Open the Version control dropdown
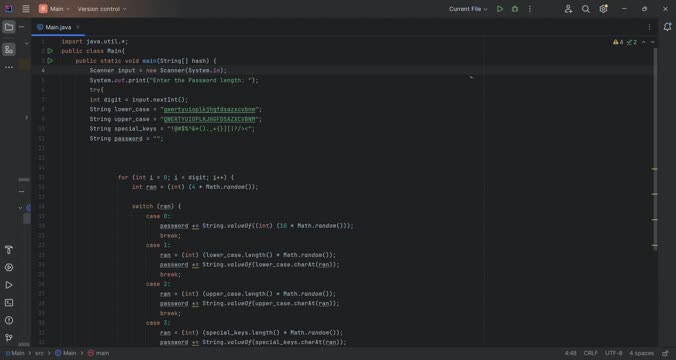This screenshot has height=360, width=676. pyautogui.click(x=102, y=9)
